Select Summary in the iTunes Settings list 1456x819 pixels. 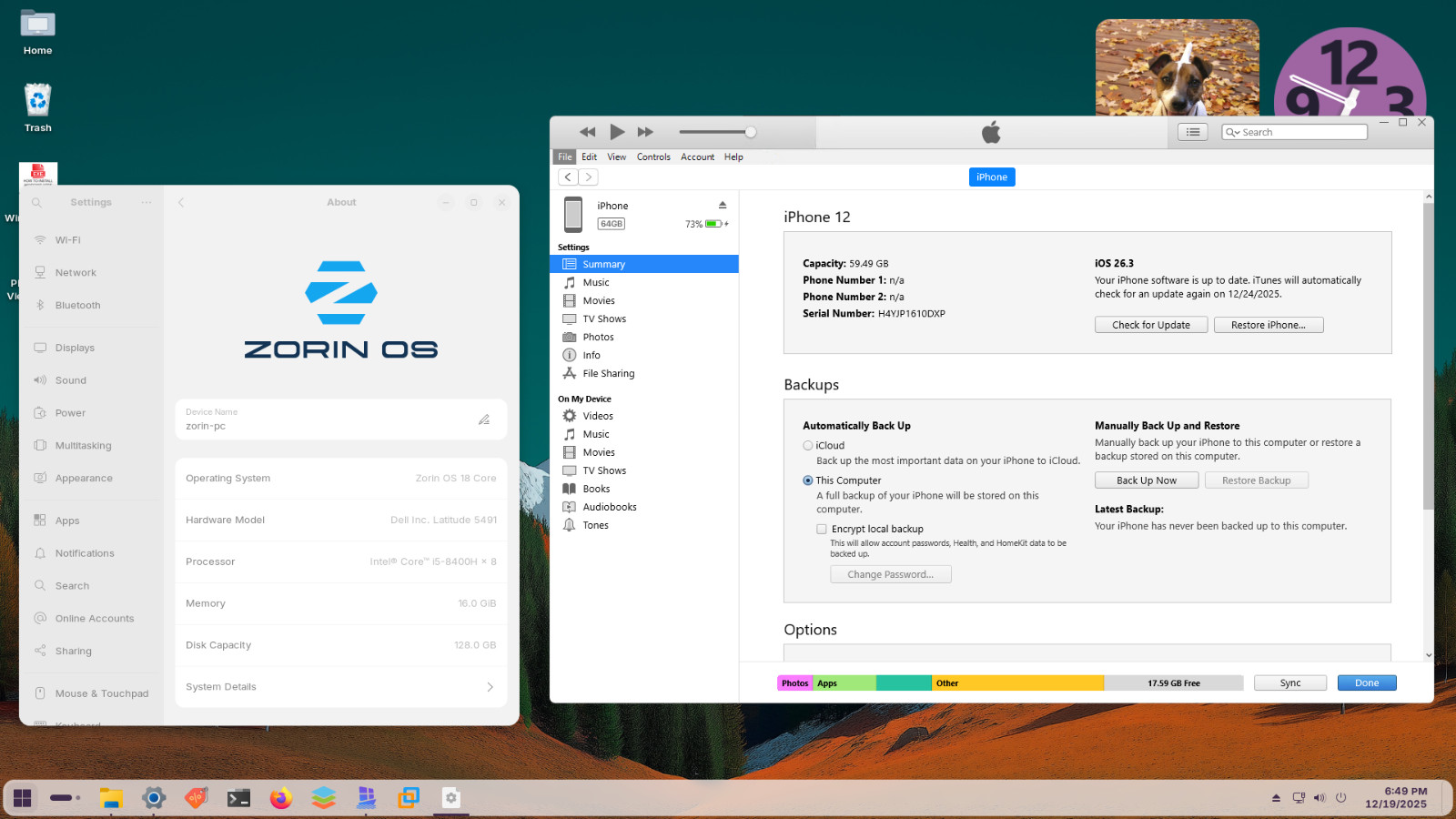(644, 264)
